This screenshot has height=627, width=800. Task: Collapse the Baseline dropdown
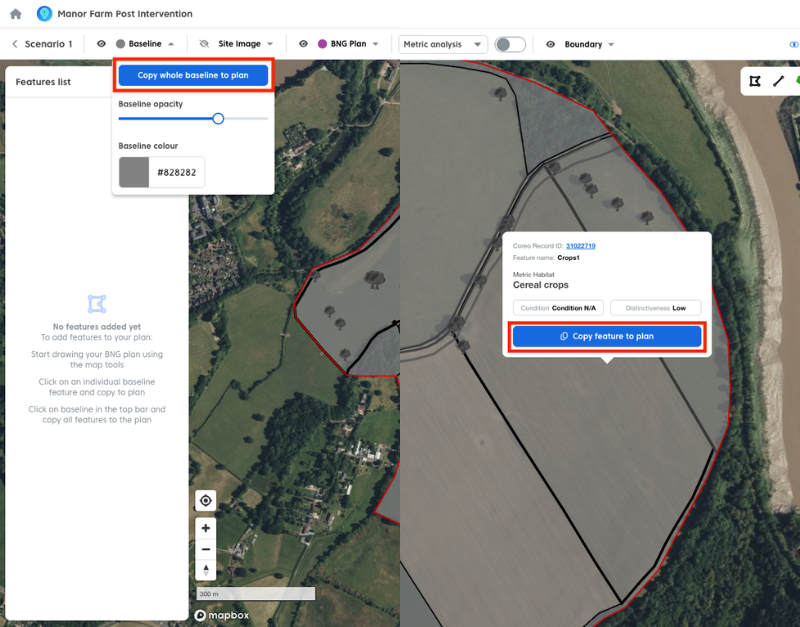171,44
